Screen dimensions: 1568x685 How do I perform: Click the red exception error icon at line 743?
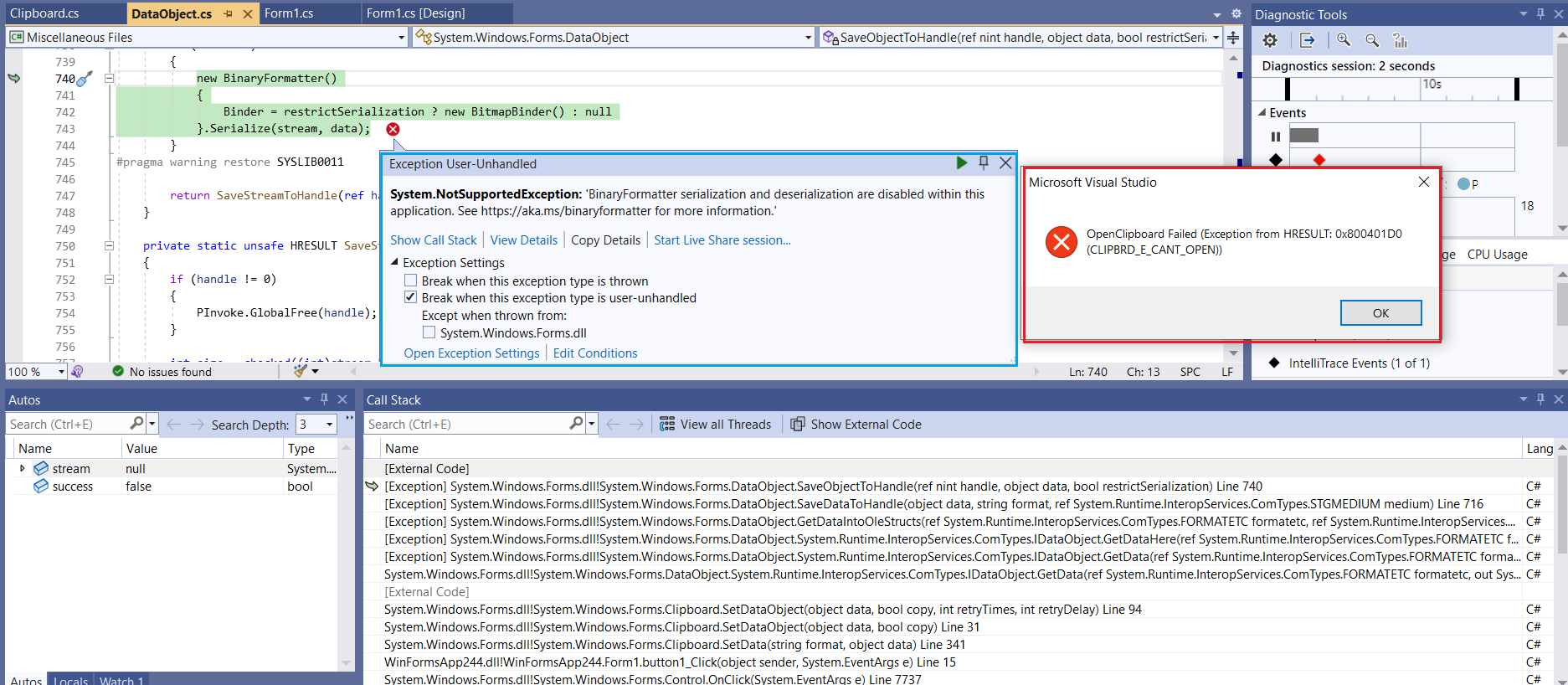(393, 129)
